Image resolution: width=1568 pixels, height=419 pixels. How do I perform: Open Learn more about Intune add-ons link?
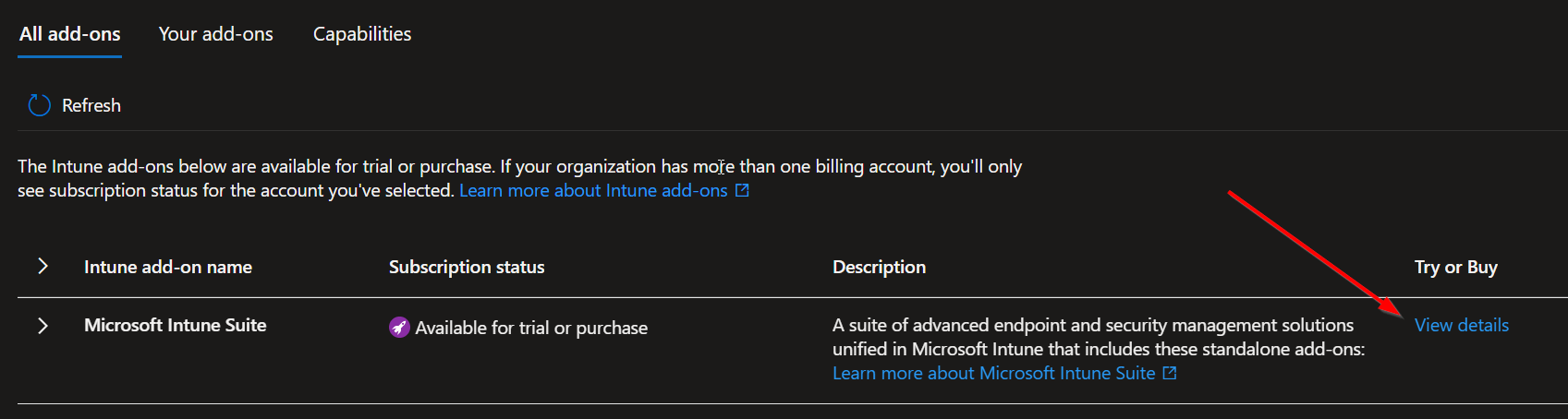coord(593,191)
